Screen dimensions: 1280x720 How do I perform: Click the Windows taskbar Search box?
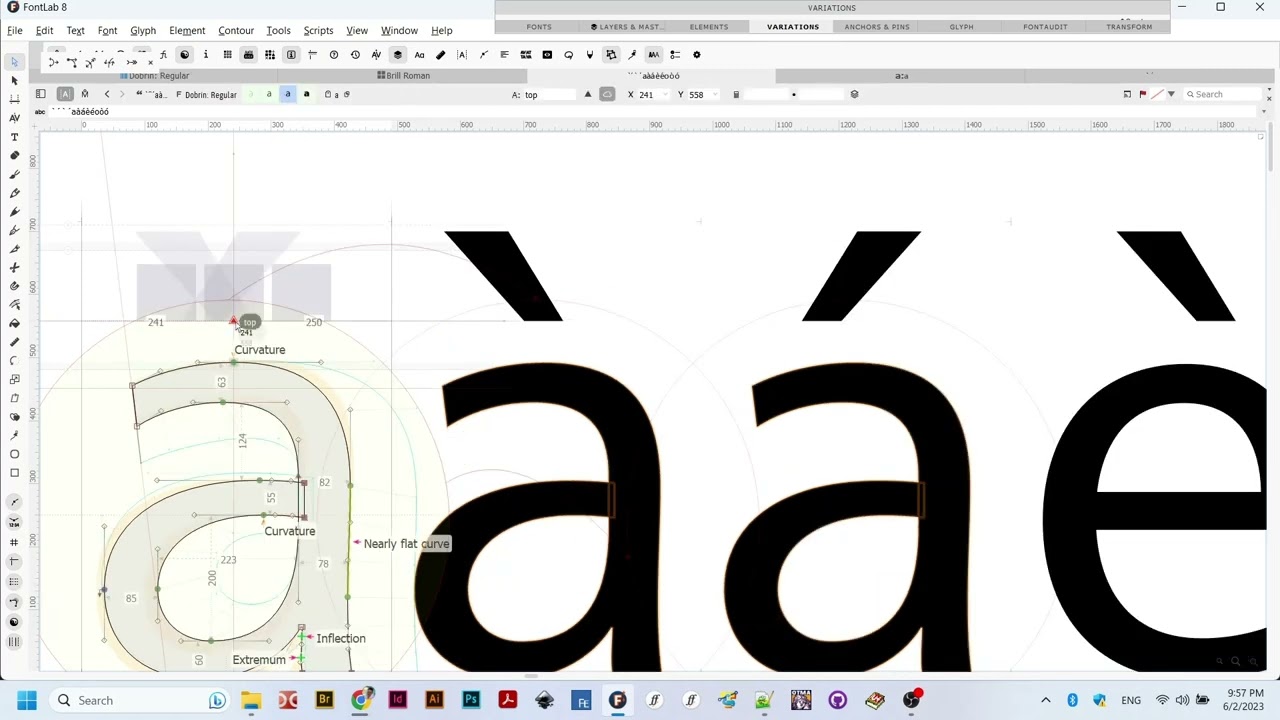point(140,700)
